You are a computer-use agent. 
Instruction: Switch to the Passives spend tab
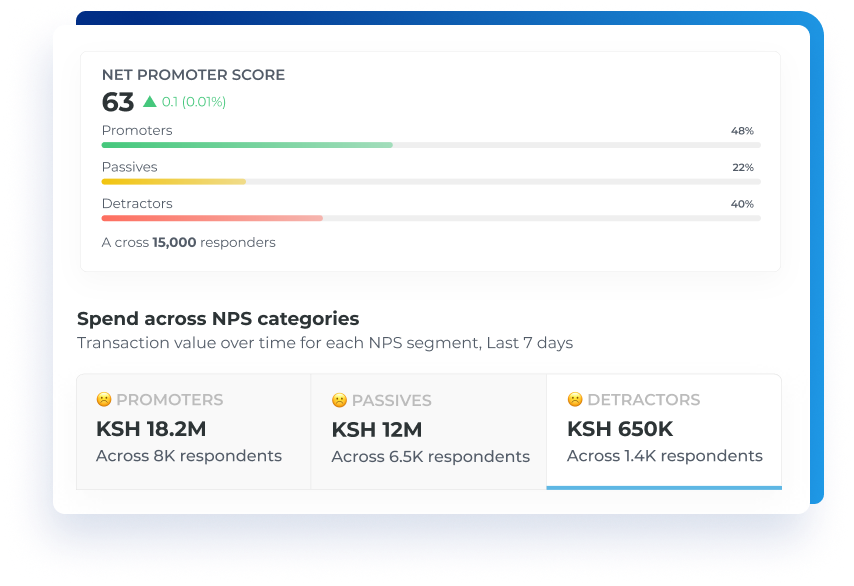(x=429, y=431)
